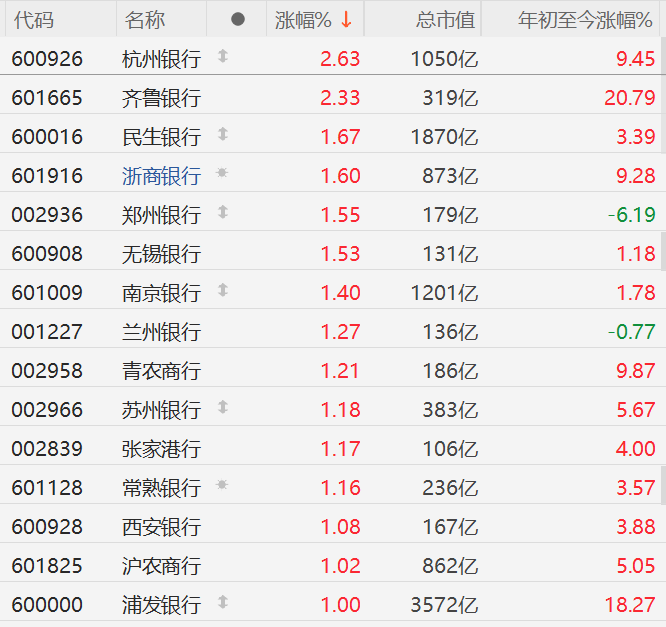The height and width of the screenshot is (627, 666).
Task: Click year-to-date value 9.87
Action: pyautogui.click(x=635, y=371)
